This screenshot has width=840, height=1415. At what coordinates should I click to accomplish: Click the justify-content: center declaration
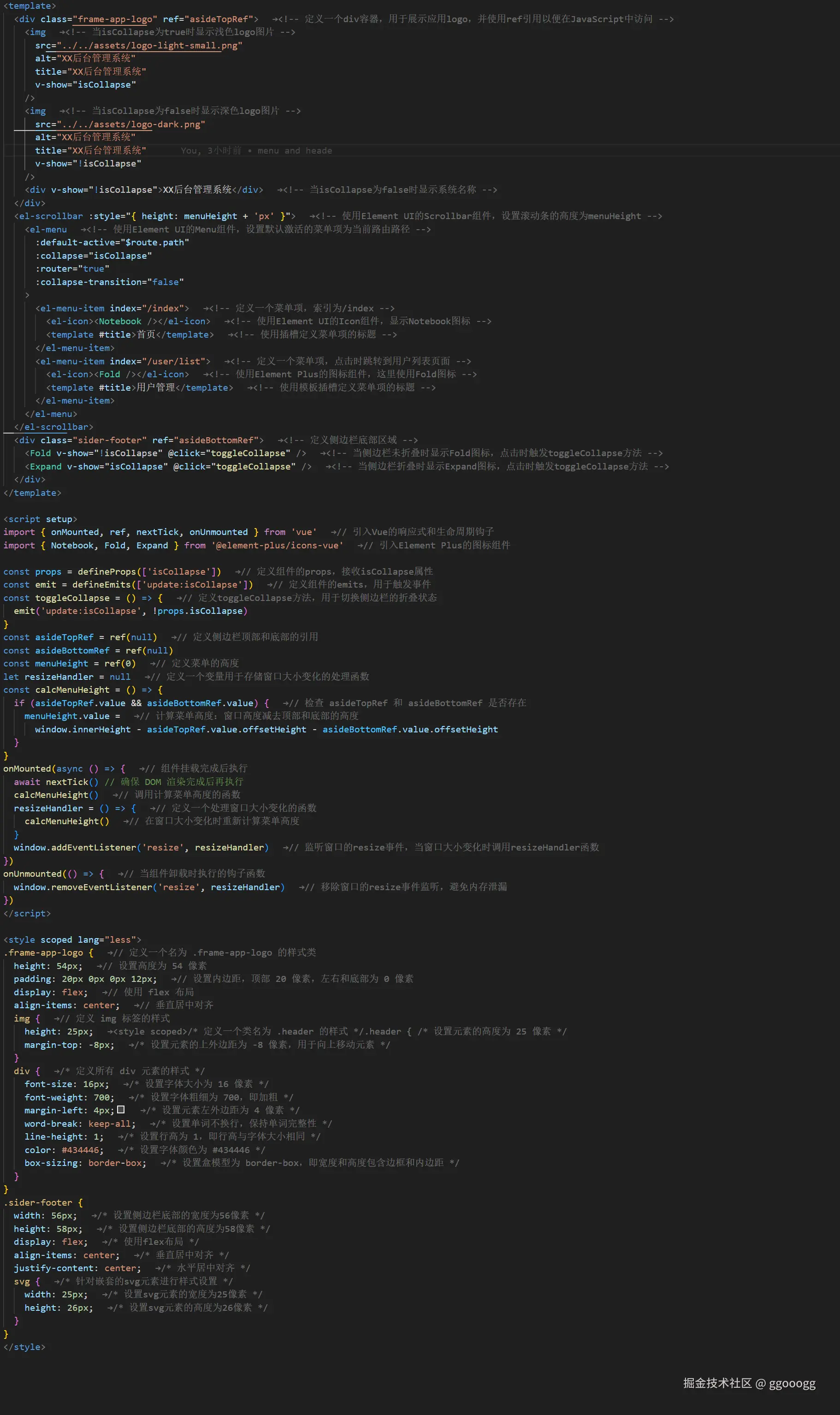click(x=77, y=1268)
